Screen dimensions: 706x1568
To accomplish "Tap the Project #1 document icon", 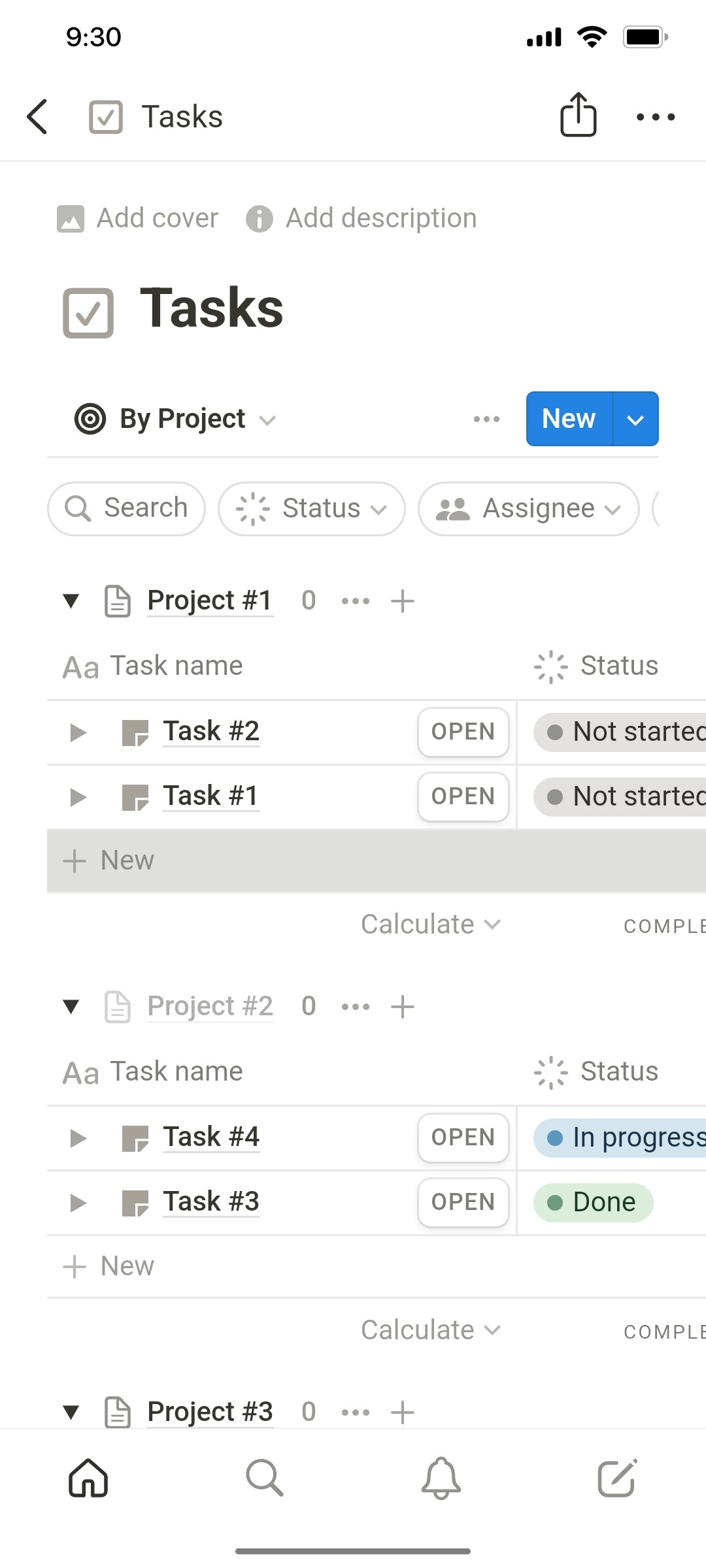I will coord(118,601).
